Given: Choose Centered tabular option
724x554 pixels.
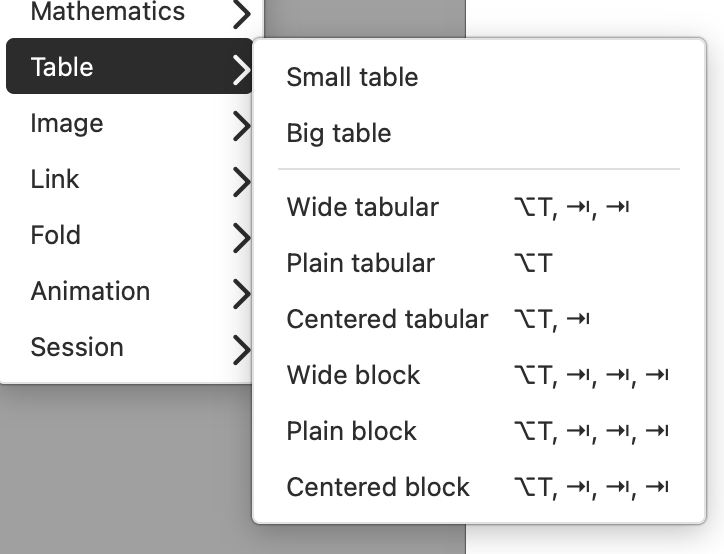Looking at the screenshot, I should pyautogui.click(x=387, y=319).
